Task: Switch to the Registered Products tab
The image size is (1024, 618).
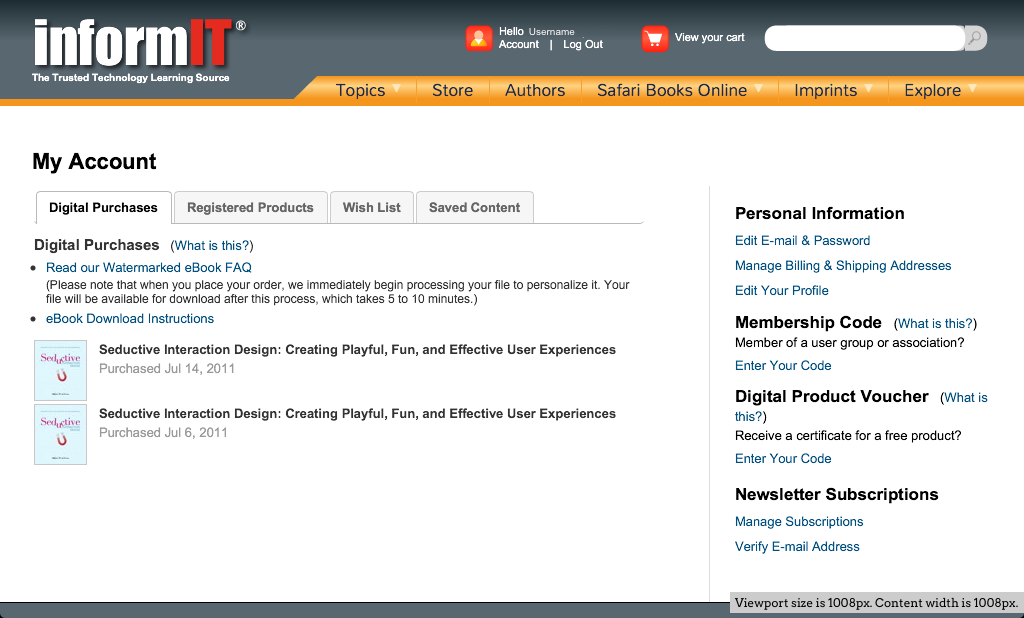Action: pos(250,208)
